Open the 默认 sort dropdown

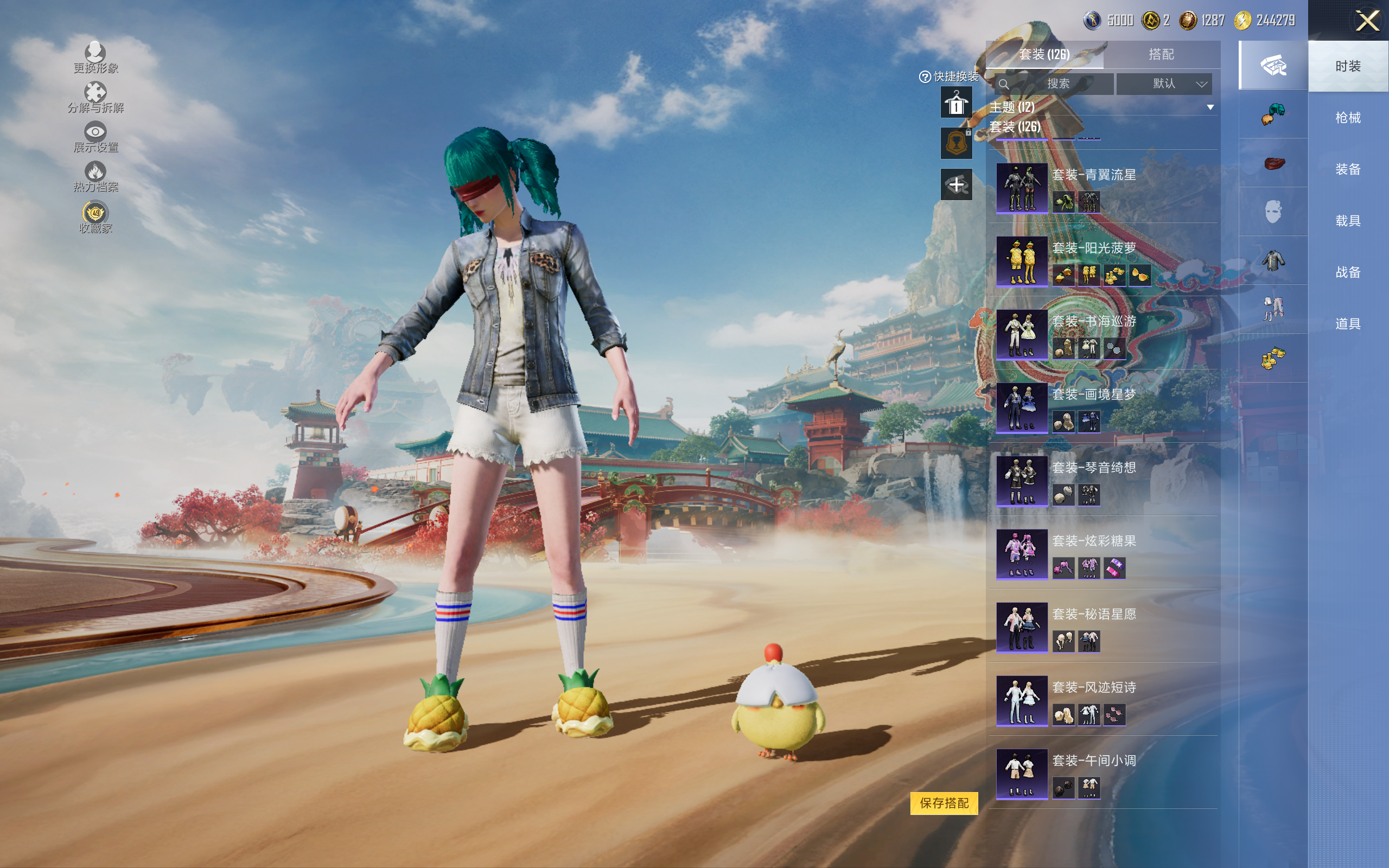pyautogui.click(x=1164, y=84)
